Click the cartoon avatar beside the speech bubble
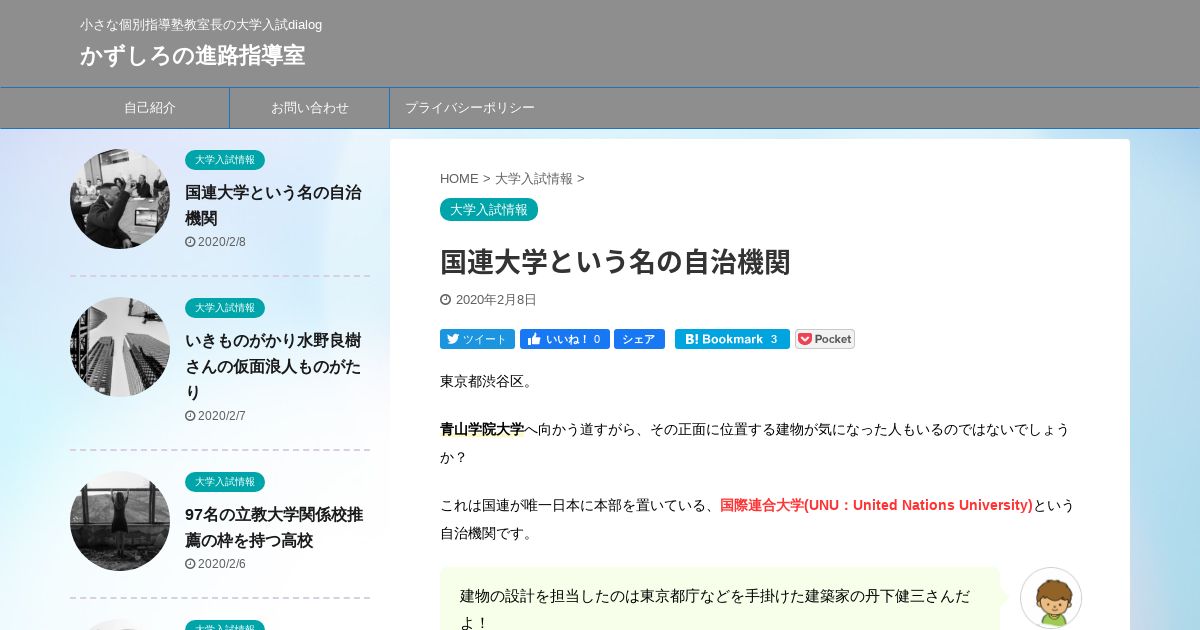This screenshot has height=630, width=1200. click(x=1051, y=598)
